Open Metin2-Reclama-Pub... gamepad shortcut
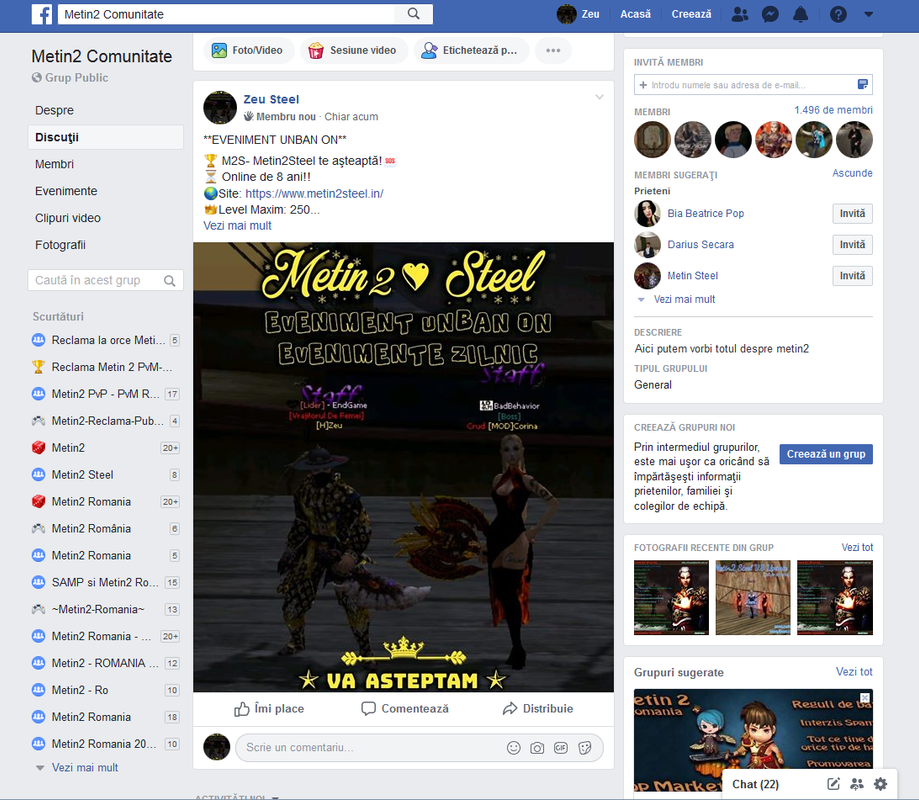 coord(105,421)
